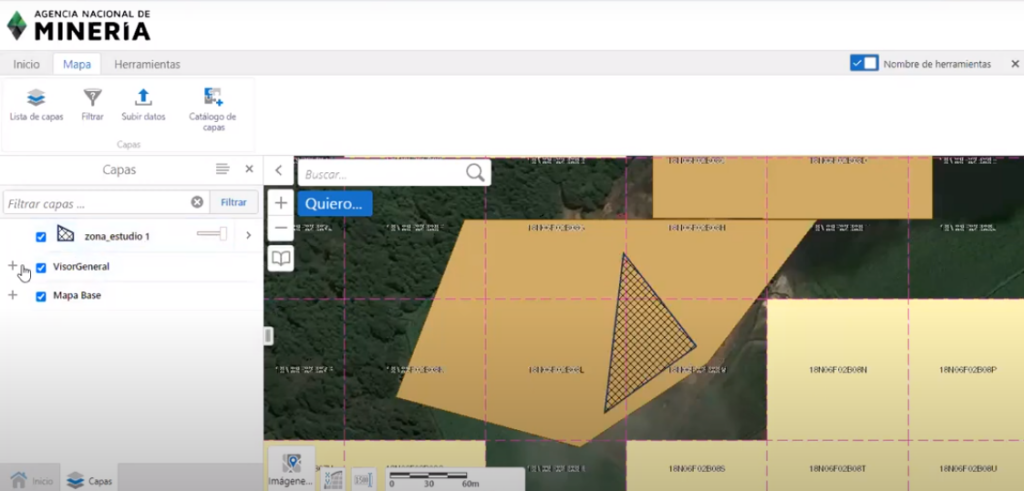This screenshot has height=491, width=1024.
Task: Switch to the Inicio ribbon tab
Action: 27,65
